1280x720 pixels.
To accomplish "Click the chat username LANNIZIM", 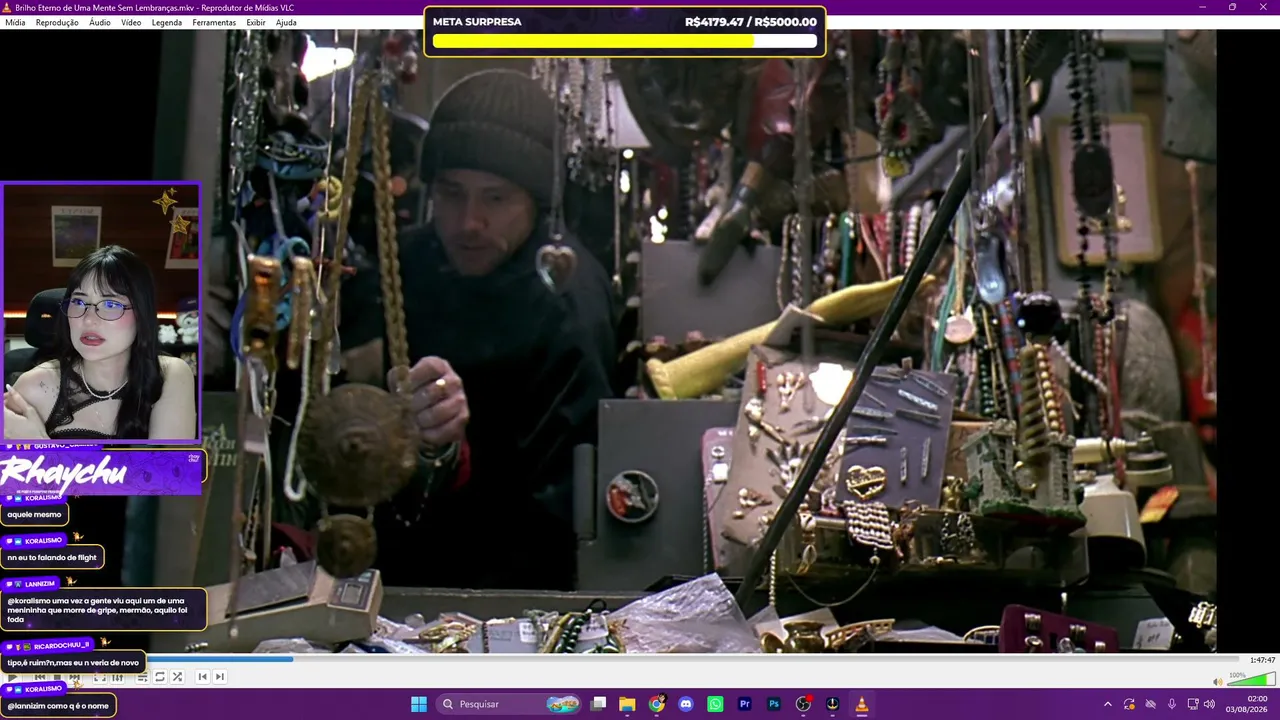I will 40,583.
